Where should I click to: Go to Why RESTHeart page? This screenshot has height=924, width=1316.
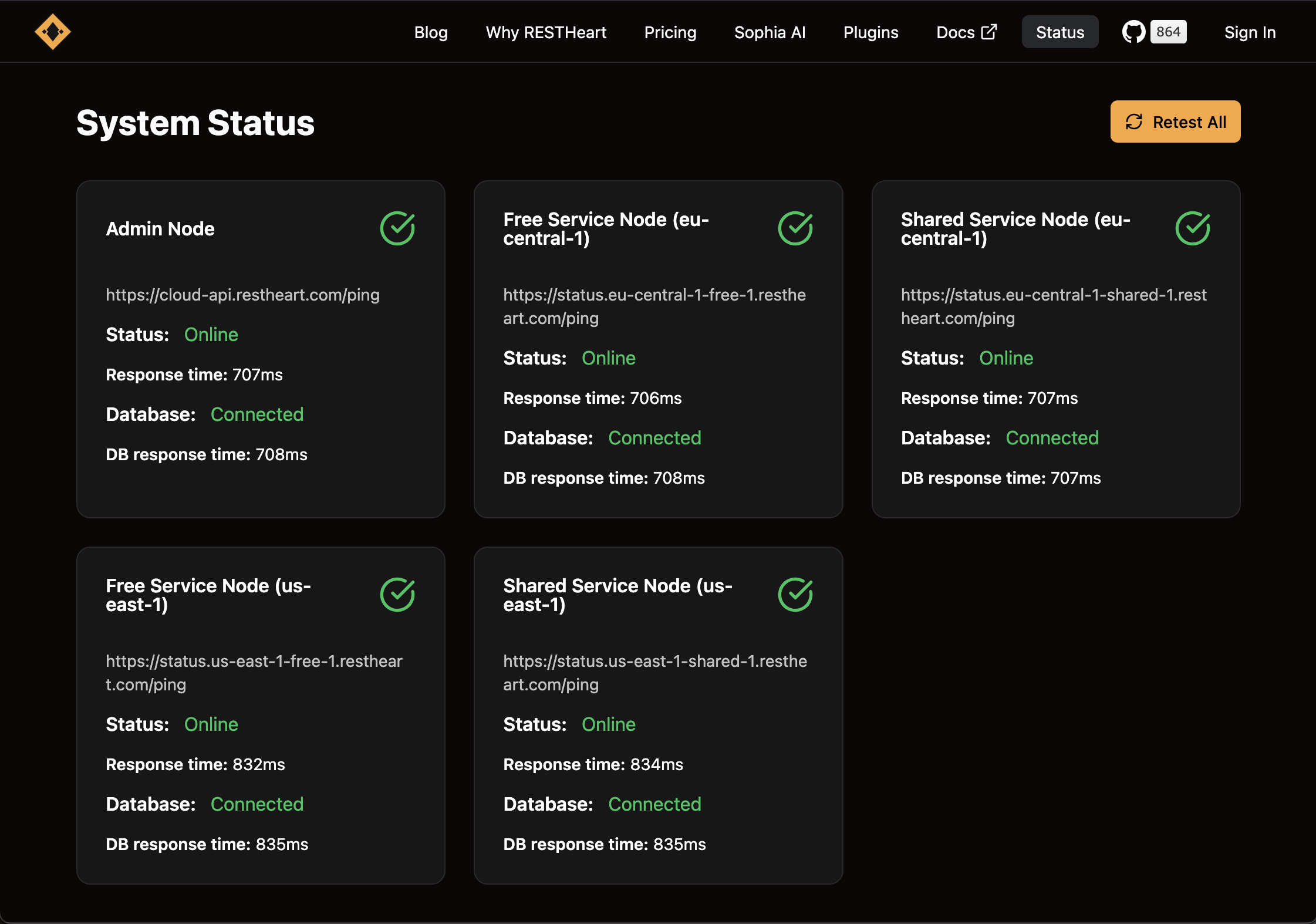point(546,32)
